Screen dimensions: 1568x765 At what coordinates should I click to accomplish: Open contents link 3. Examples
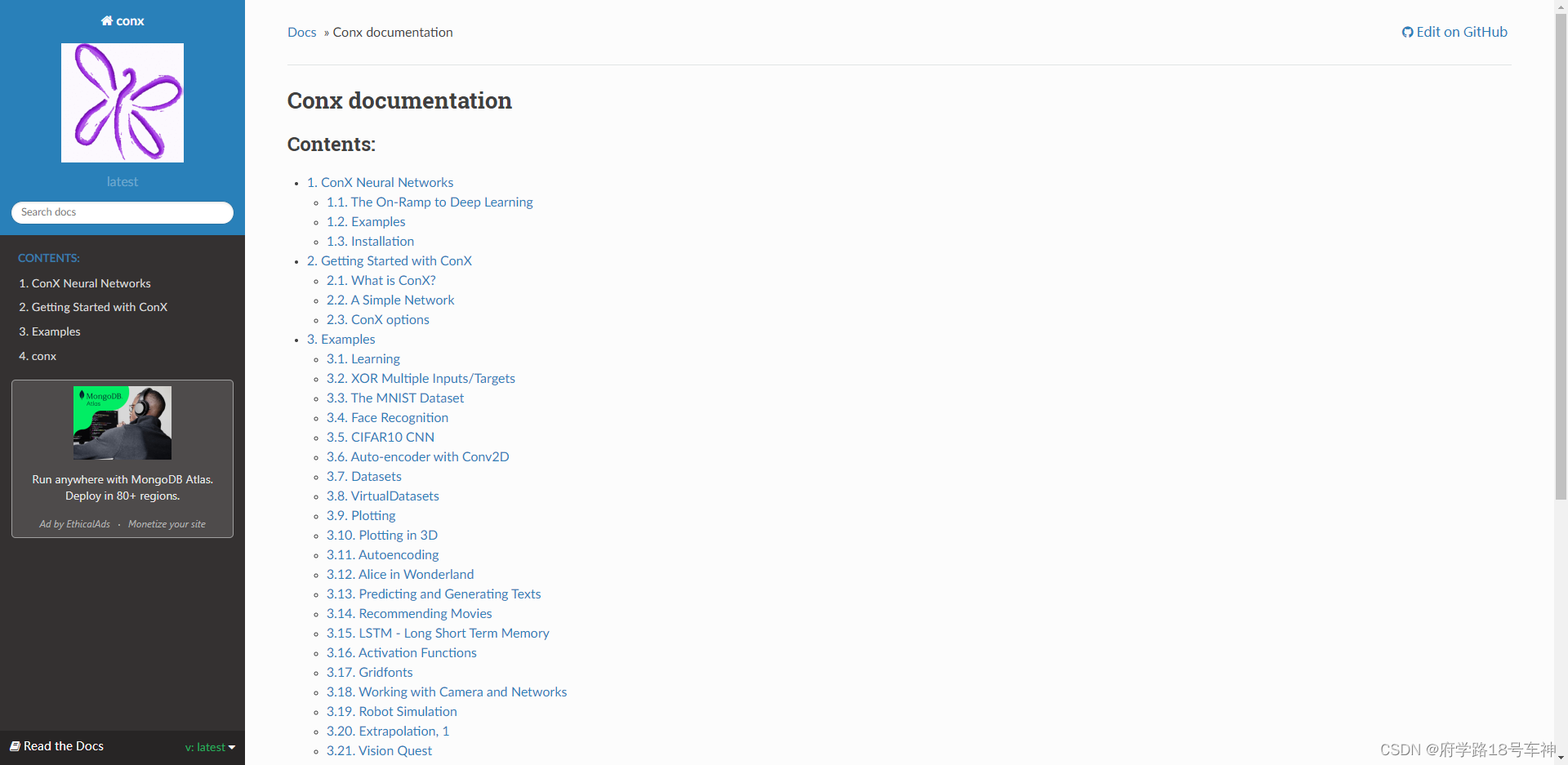pos(341,340)
